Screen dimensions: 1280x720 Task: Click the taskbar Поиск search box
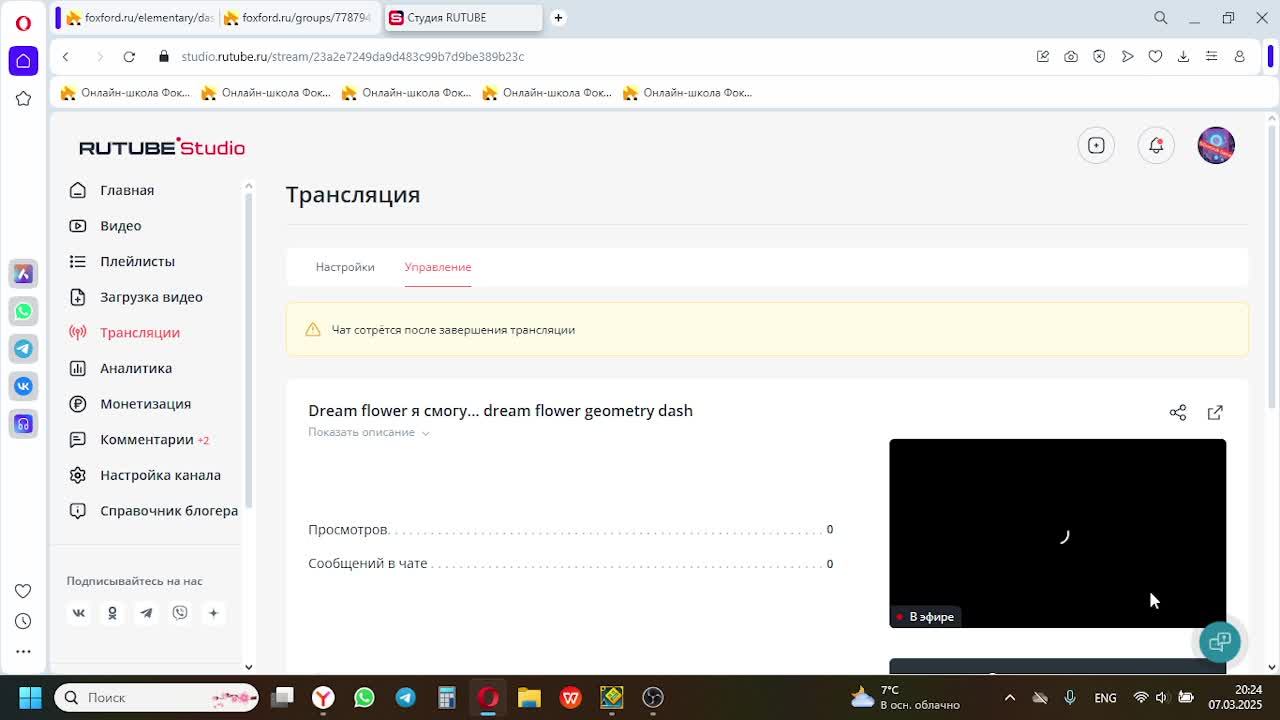pos(156,698)
